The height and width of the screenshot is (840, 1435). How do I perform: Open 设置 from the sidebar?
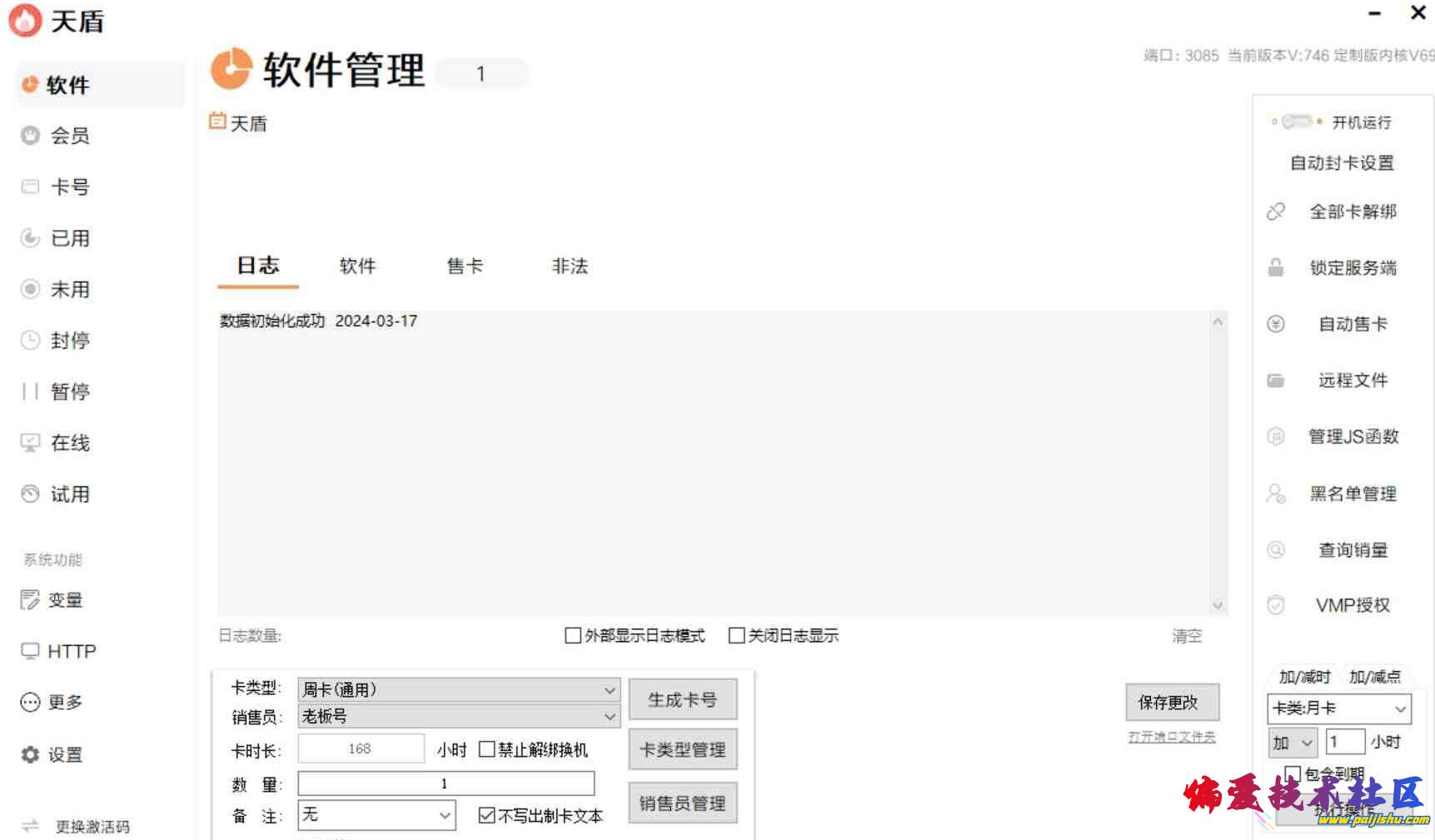tap(67, 754)
